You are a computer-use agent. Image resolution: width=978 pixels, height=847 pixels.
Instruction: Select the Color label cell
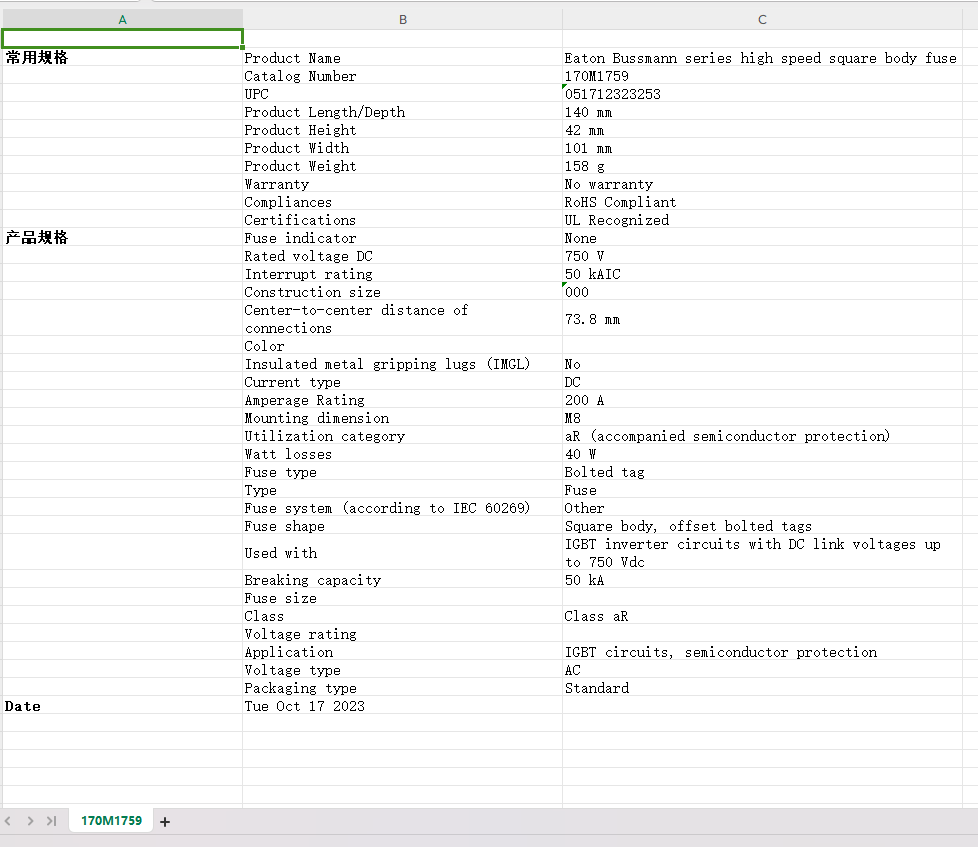click(x=402, y=346)
